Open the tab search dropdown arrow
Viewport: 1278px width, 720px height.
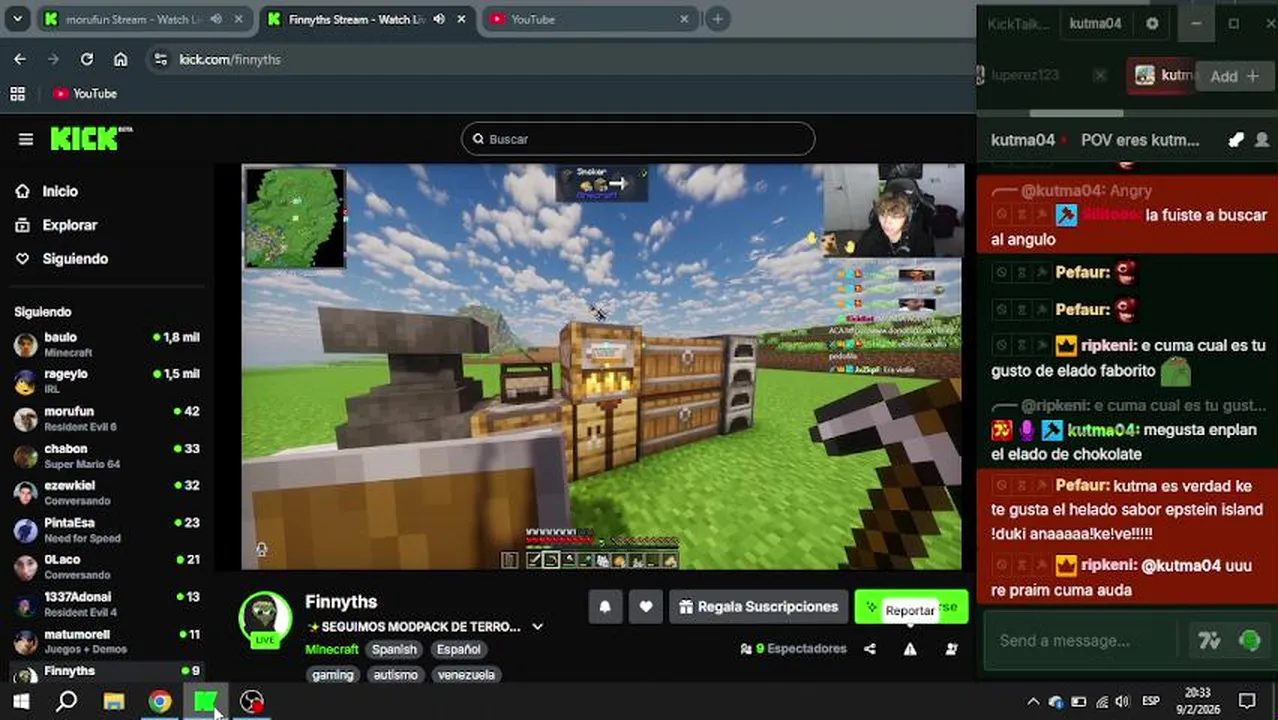click(x=17, y=19)
